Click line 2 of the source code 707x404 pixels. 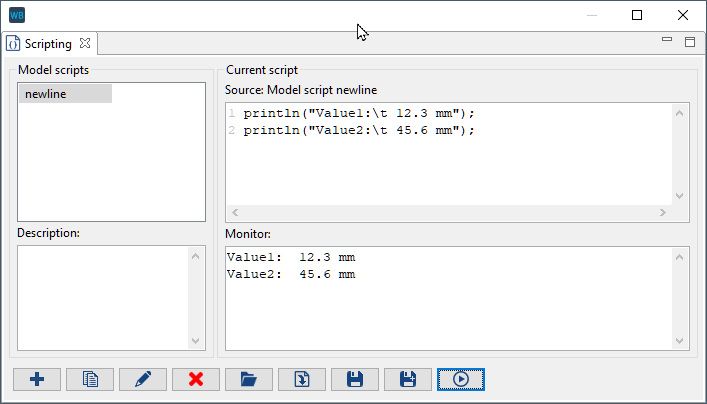tap(358, 130)
